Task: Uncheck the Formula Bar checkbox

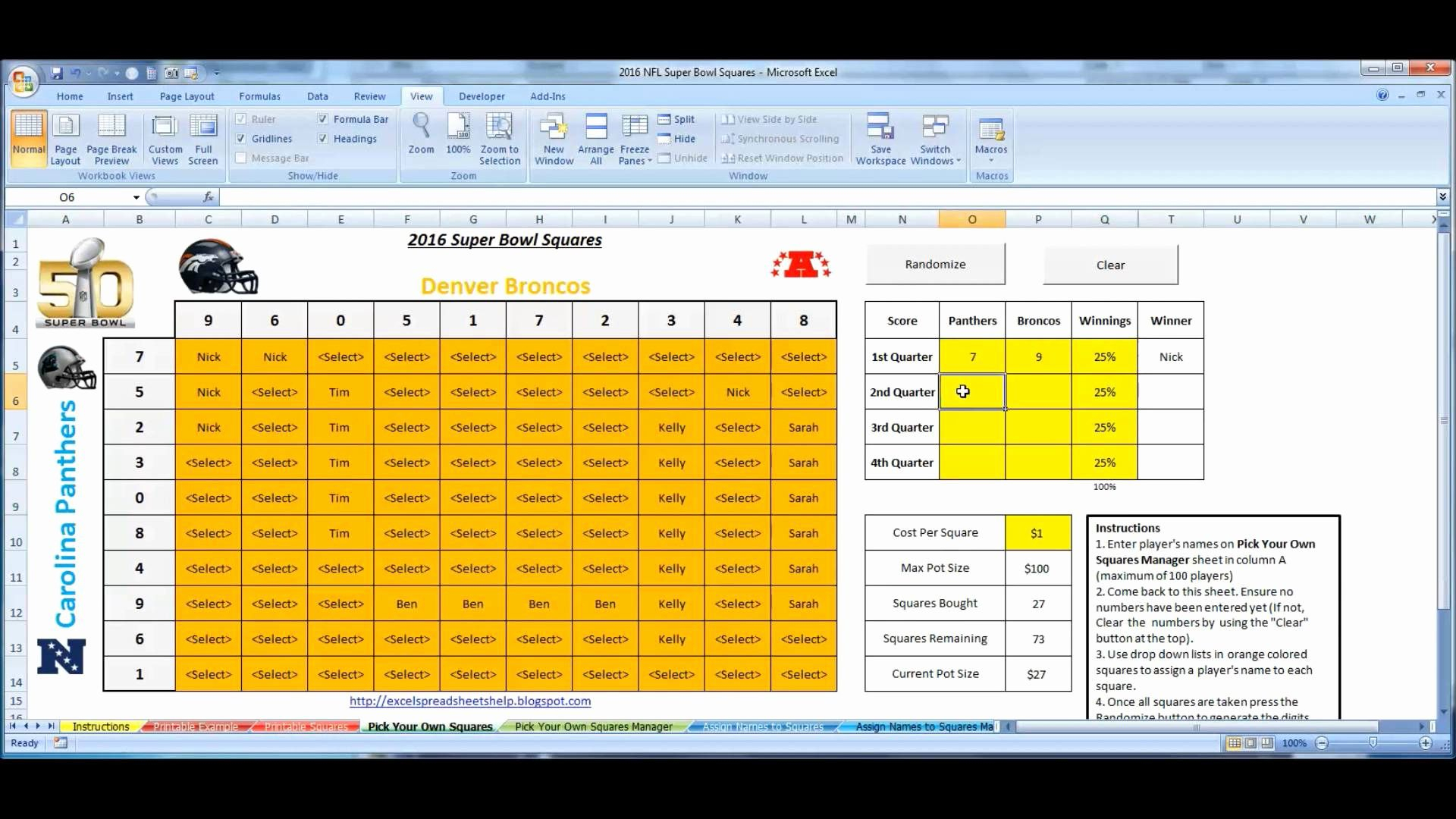Action: (324, 119)
